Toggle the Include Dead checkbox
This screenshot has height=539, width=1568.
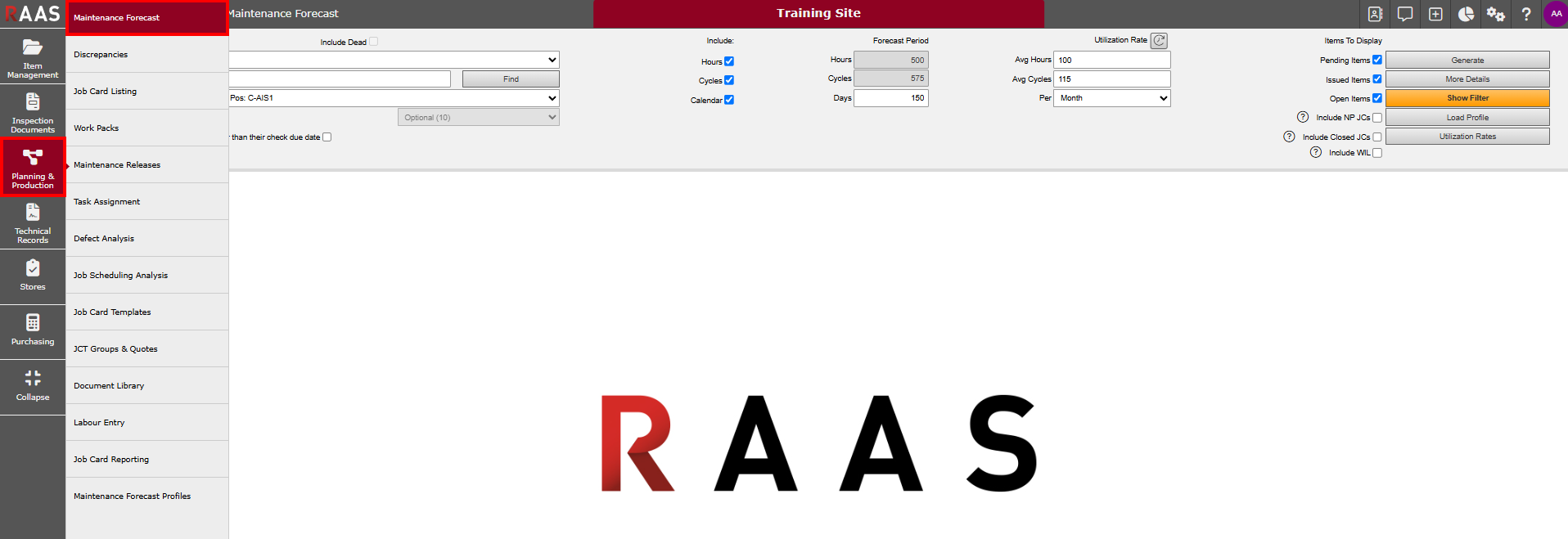(x=373, y=42)
